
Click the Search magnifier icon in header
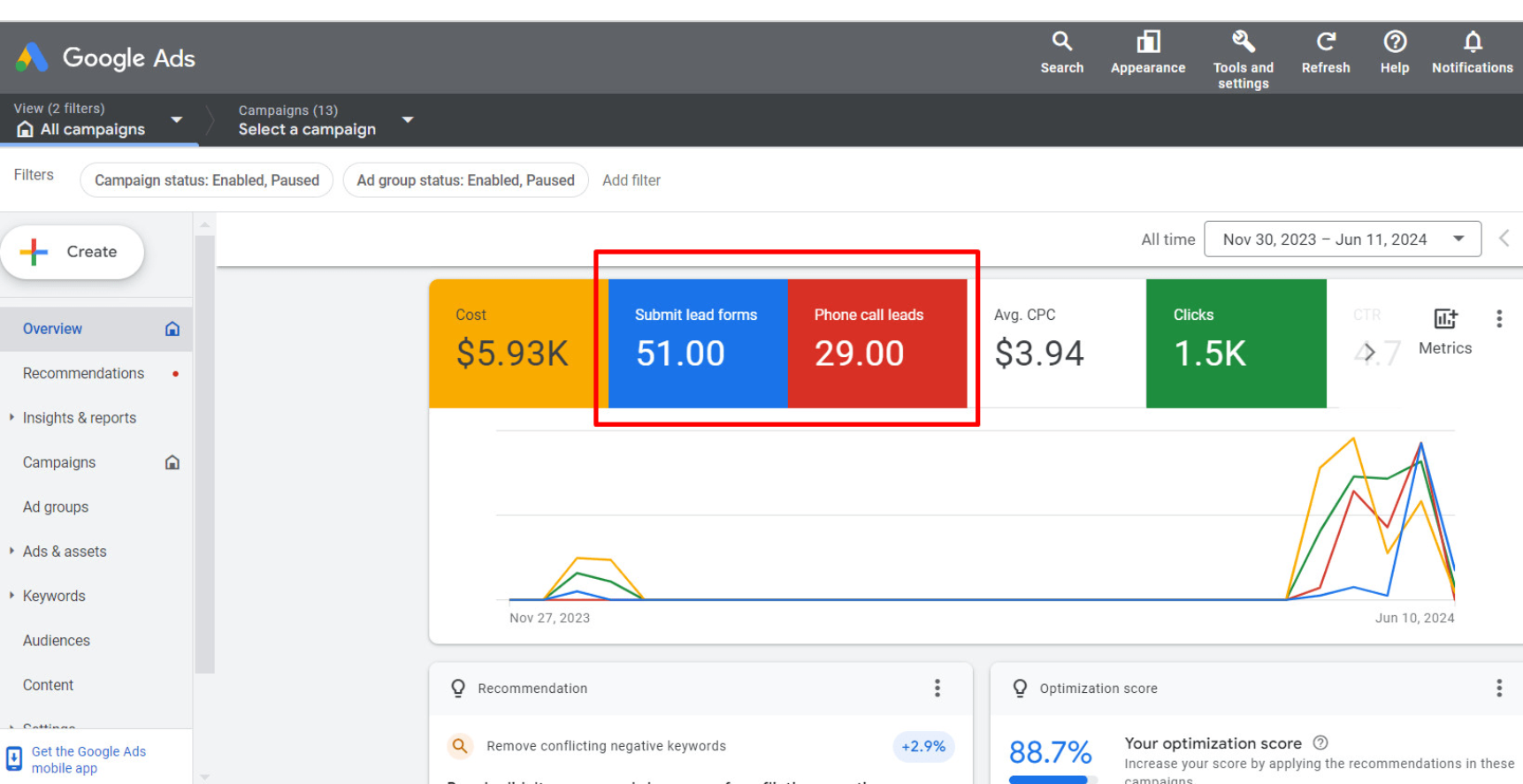[x=1061, y=42]
